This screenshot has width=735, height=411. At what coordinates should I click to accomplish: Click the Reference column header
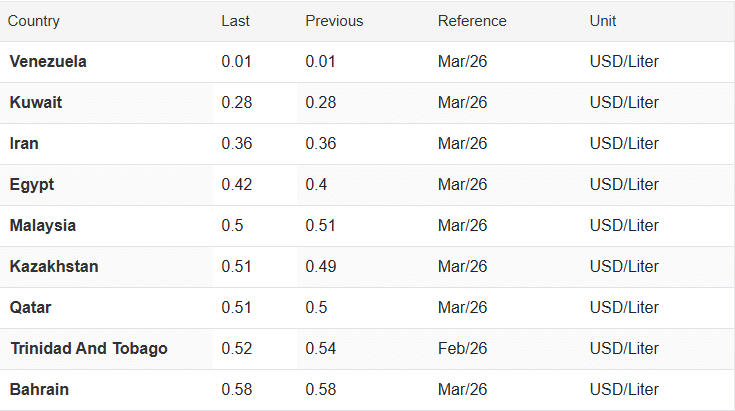pyautogui.click(x=472, y=21)
